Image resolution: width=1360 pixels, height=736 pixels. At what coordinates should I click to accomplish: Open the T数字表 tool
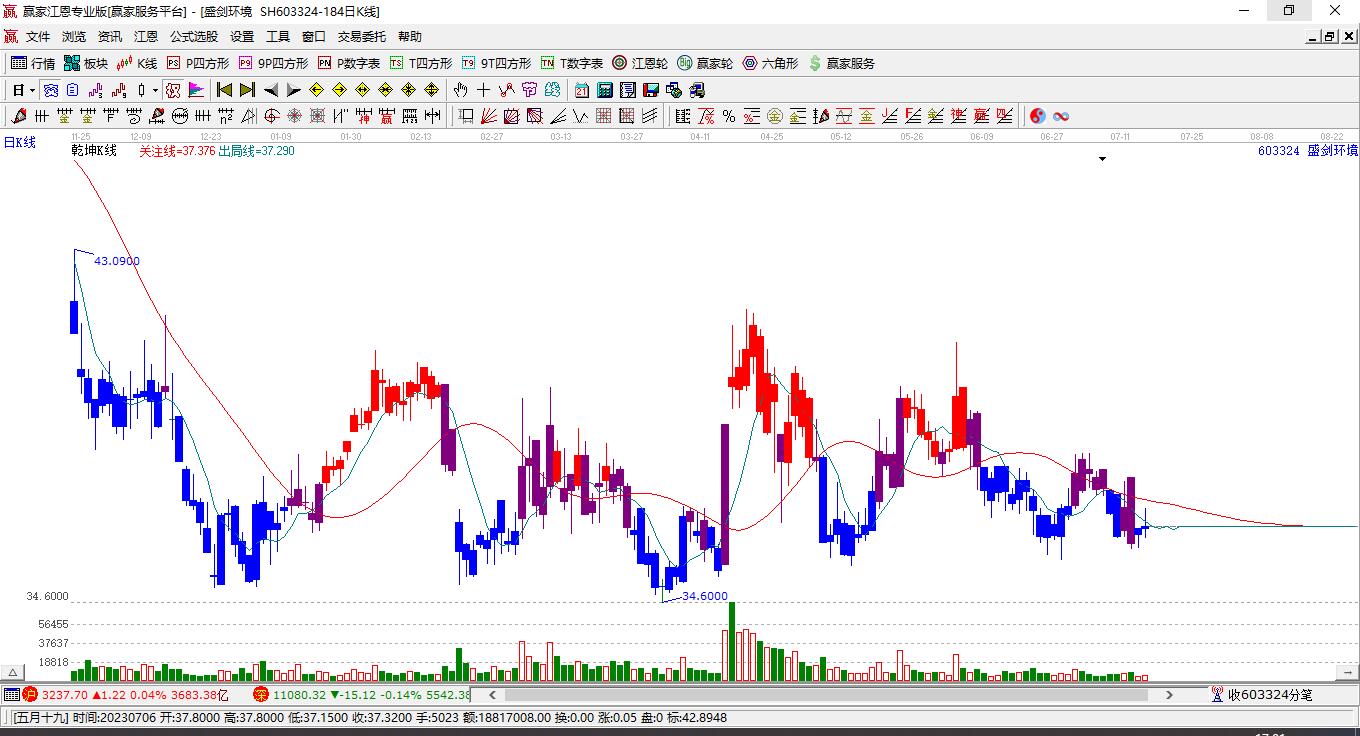click(572, 63)
